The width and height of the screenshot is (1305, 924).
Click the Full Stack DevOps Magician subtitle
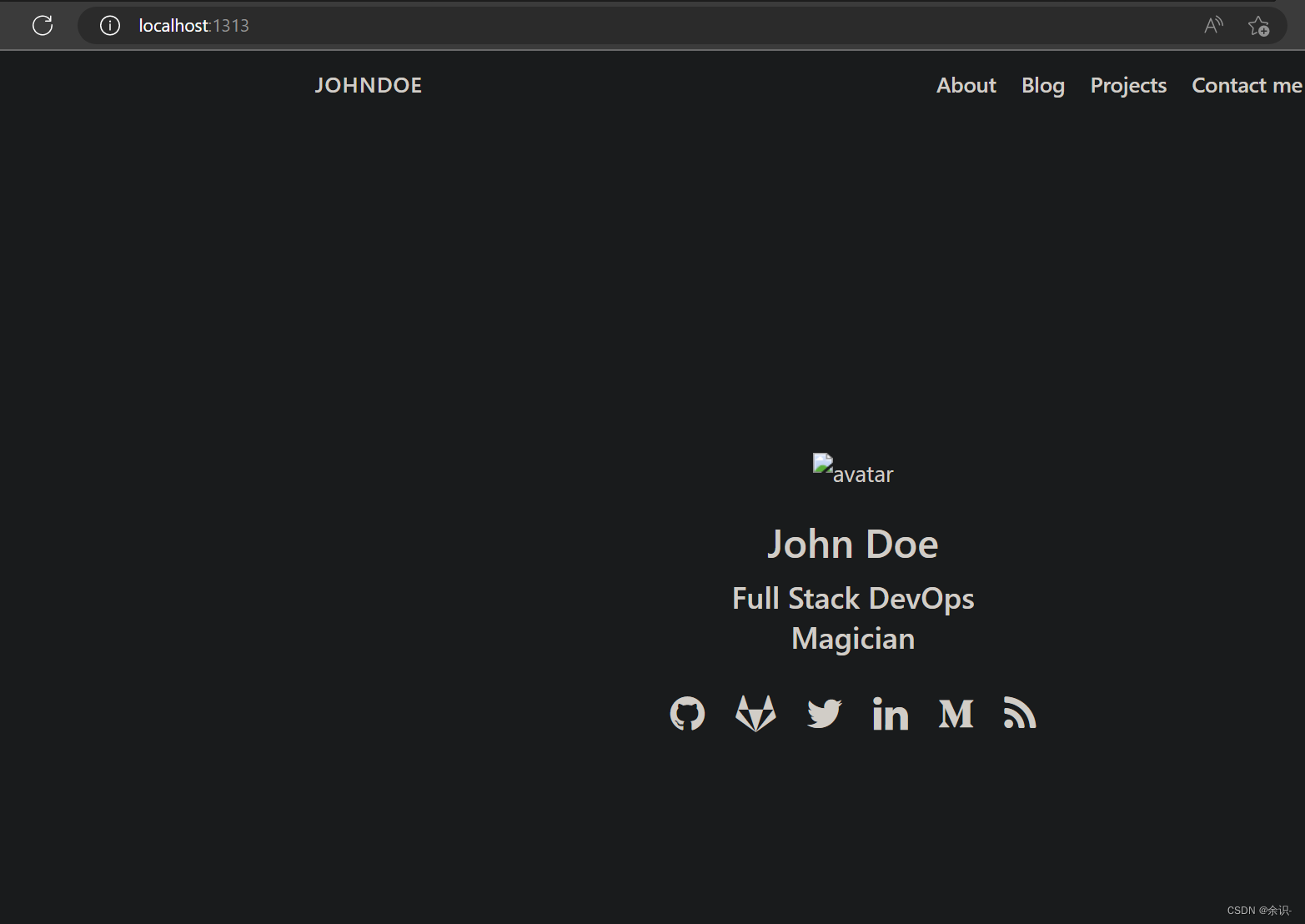click(x=853, y=618)
